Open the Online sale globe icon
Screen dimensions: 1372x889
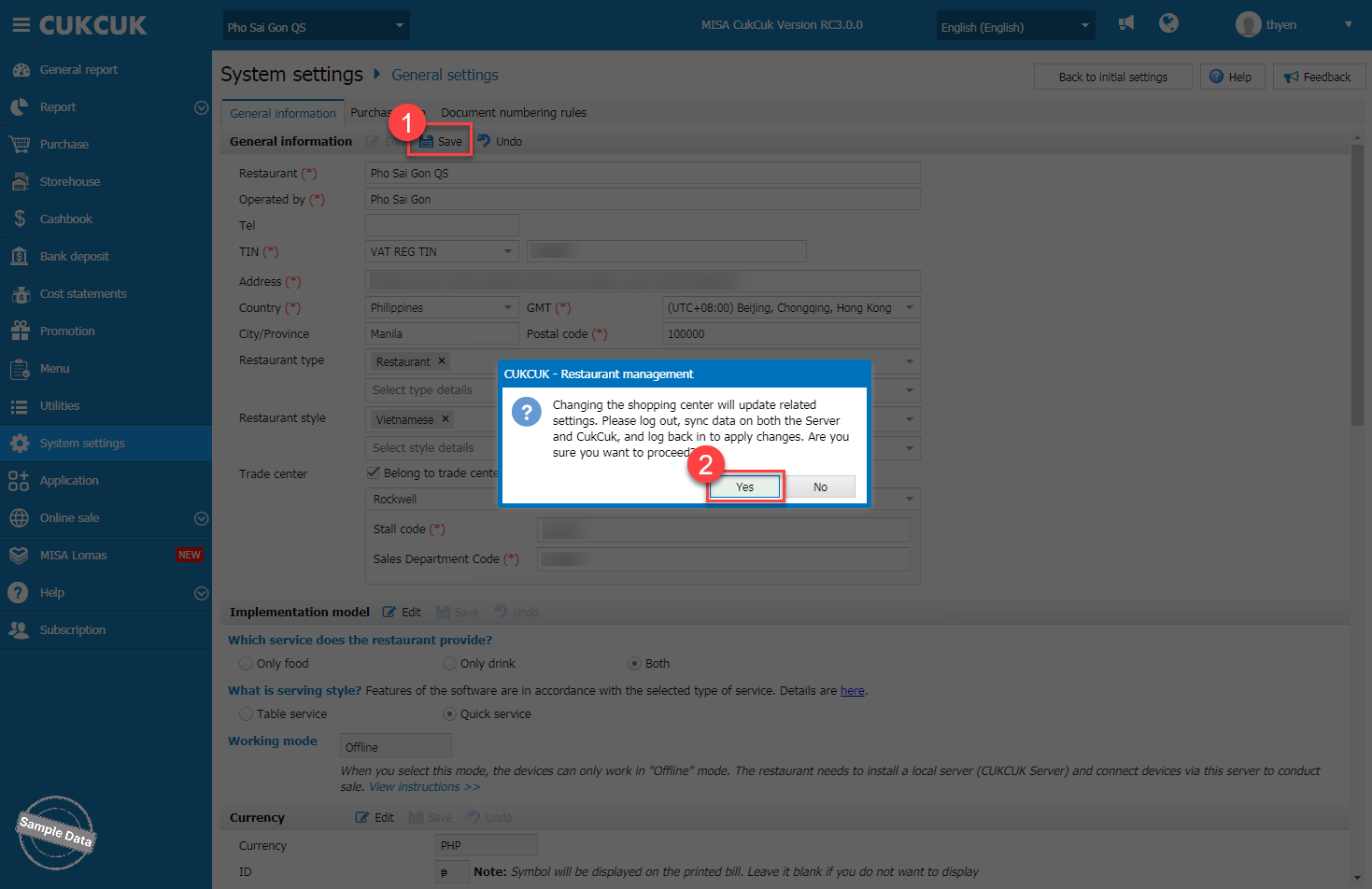[x=20, y=518]
